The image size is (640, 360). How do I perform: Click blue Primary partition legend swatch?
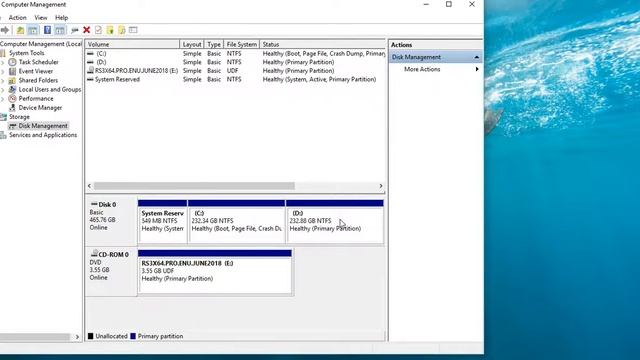coord(133,336)
